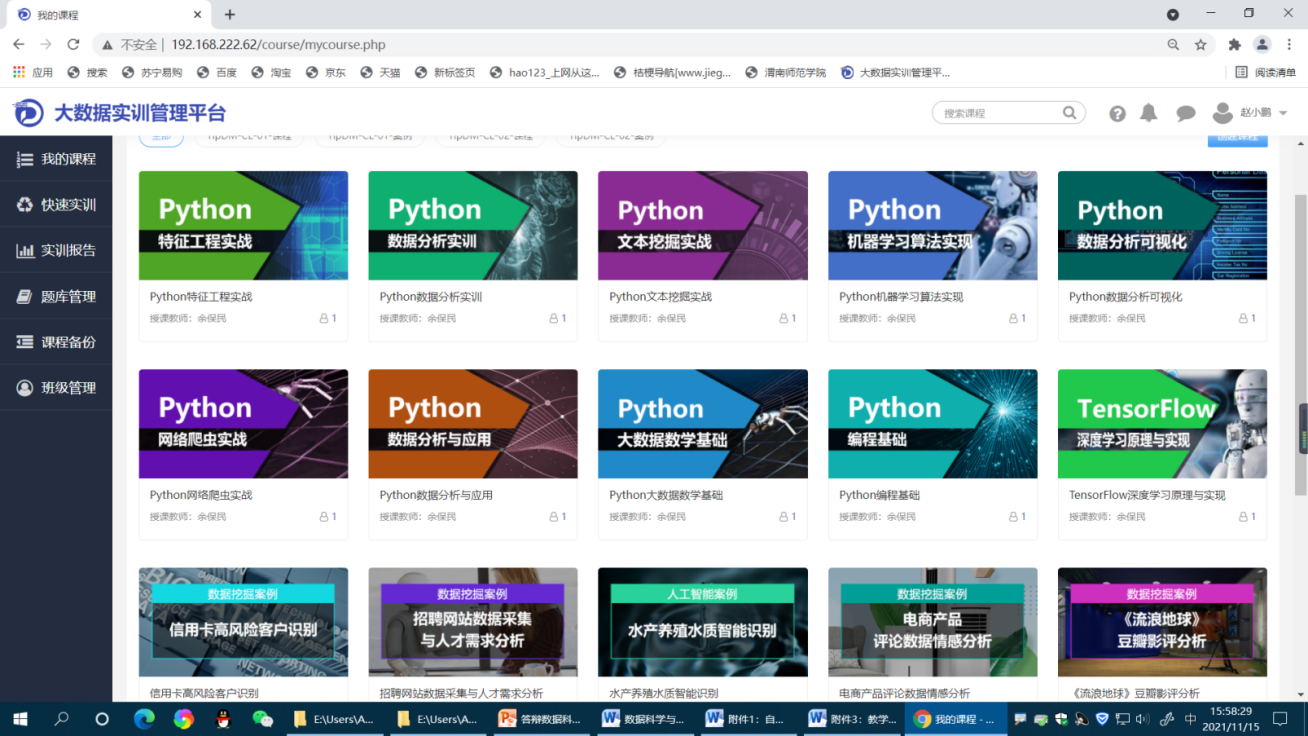Click the platform logo icon in header
This screenshot has height=736, width=1308.
(28, 113)
